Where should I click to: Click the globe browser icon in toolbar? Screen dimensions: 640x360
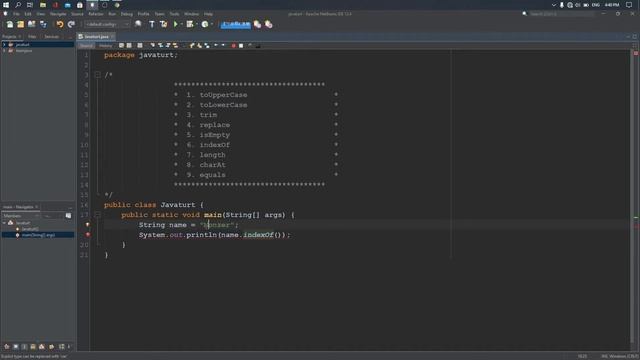tap(138, 24)
